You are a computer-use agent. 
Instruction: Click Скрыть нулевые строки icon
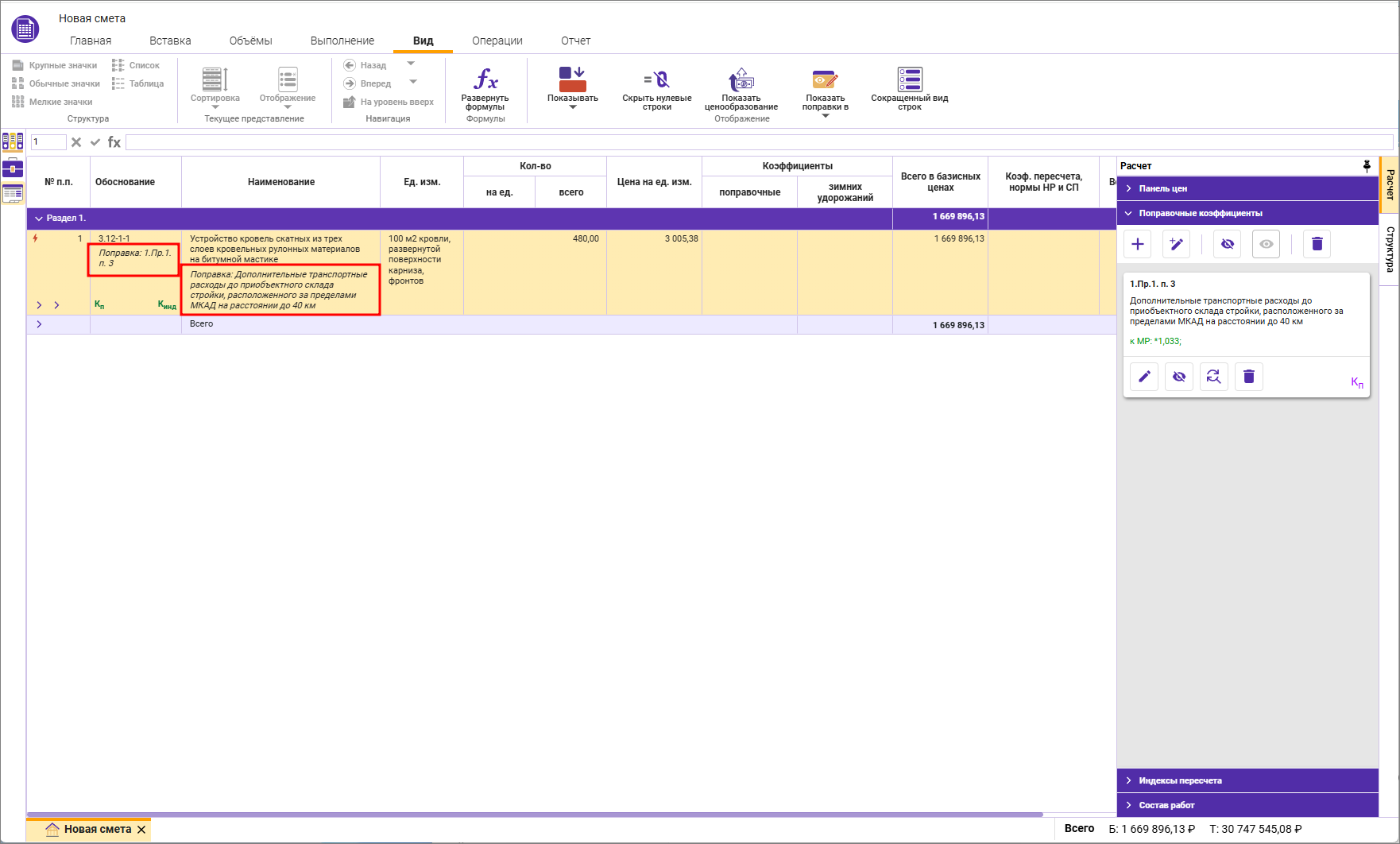tap(656, 79)
